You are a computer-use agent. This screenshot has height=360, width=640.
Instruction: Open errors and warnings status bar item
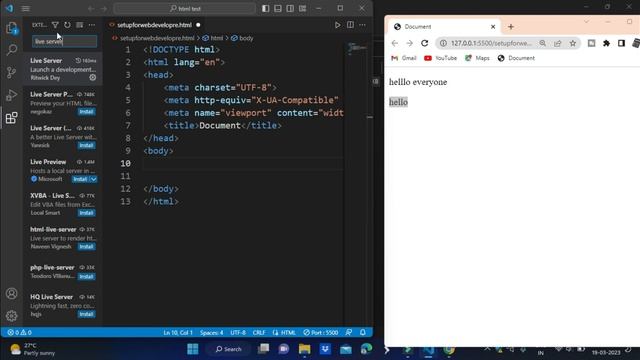(x=19, y=333)
